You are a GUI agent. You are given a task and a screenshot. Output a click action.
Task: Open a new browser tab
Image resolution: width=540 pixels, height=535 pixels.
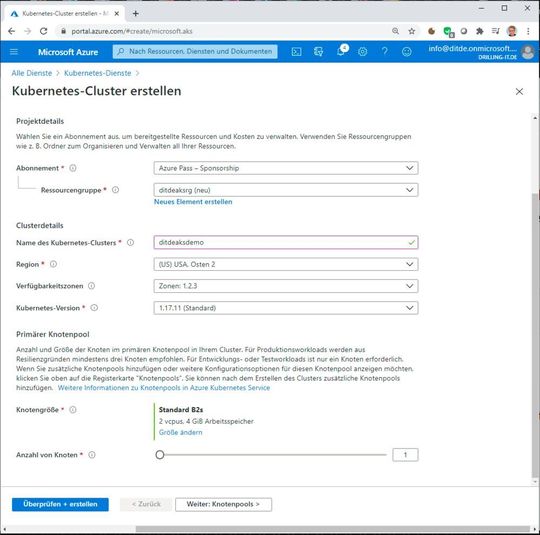(136, 13)
